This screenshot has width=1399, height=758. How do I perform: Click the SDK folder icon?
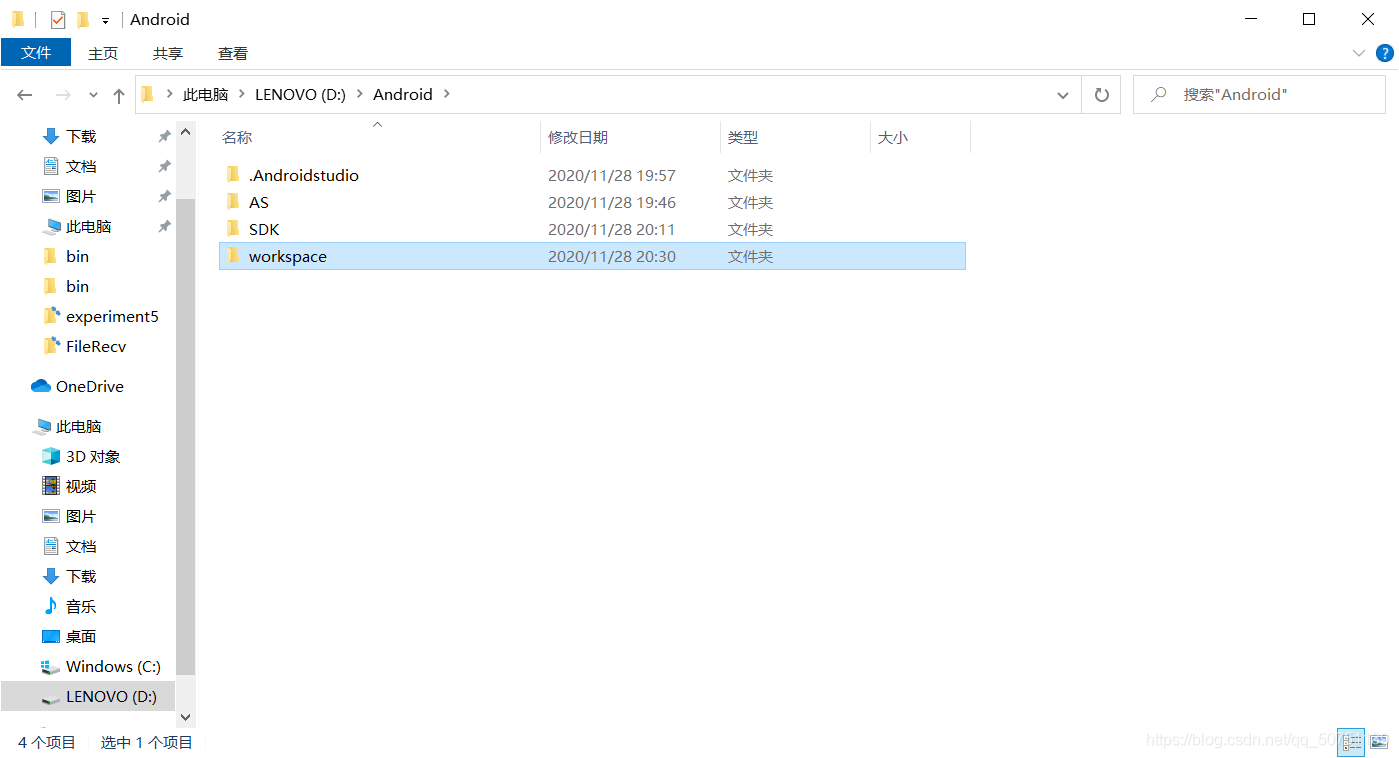[x=233, y=229]
